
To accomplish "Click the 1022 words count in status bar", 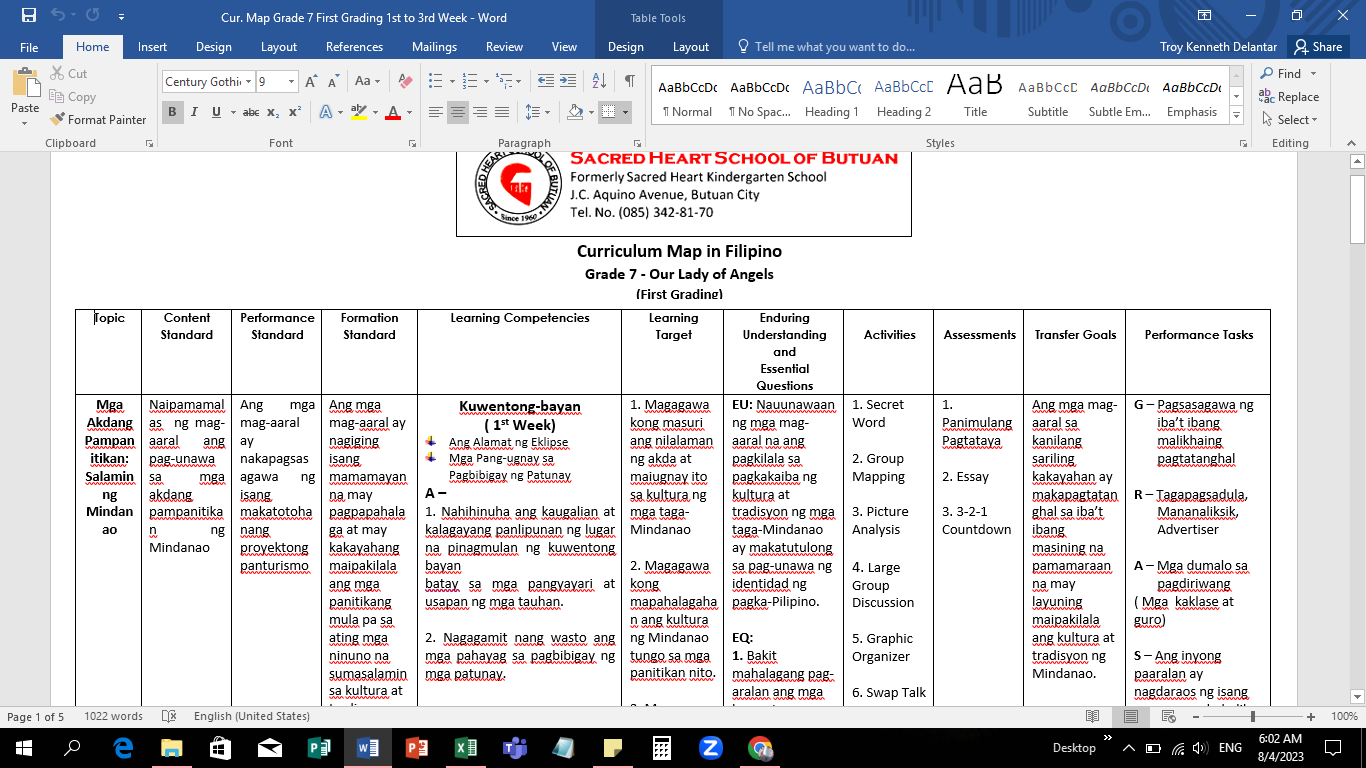I will [113, 717].
